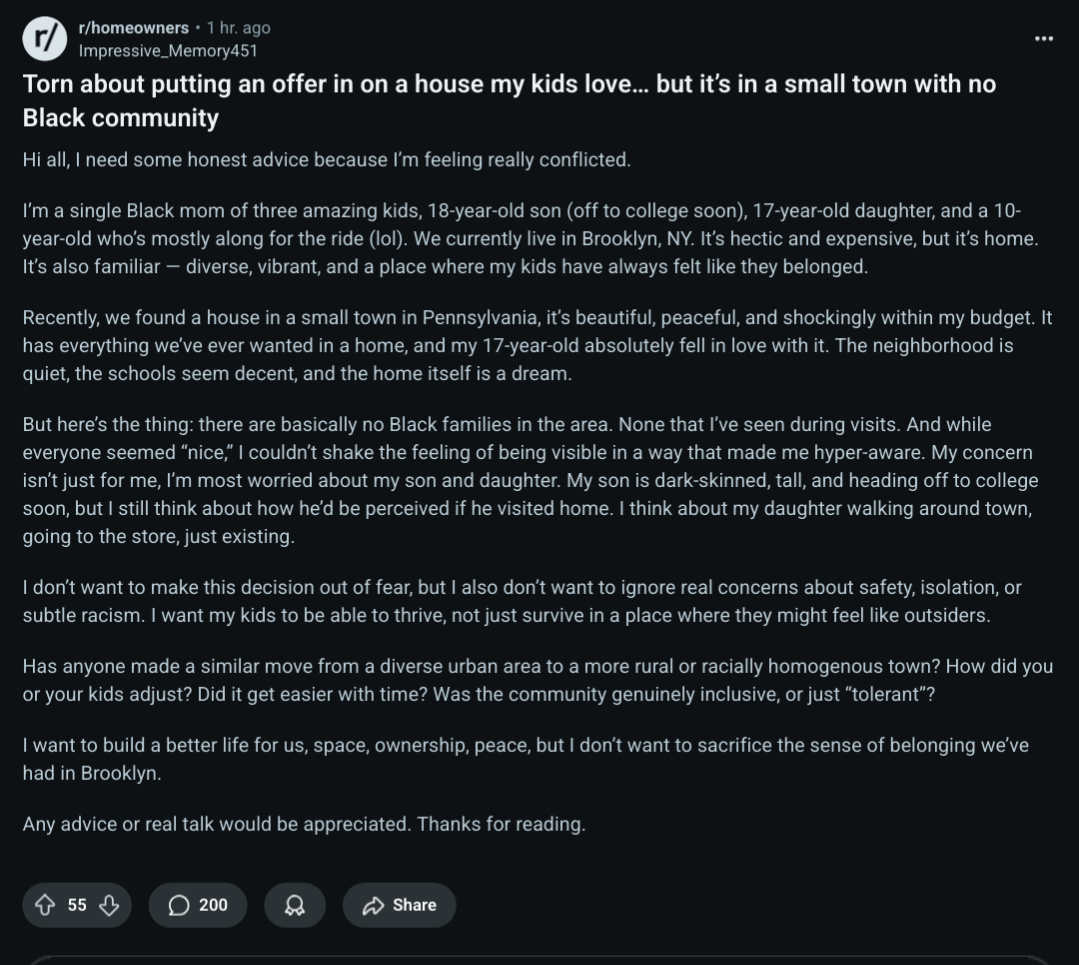This screenshot has width=1079, height=965.
Task: Upvote the post
Action: [x=45, y=904]
